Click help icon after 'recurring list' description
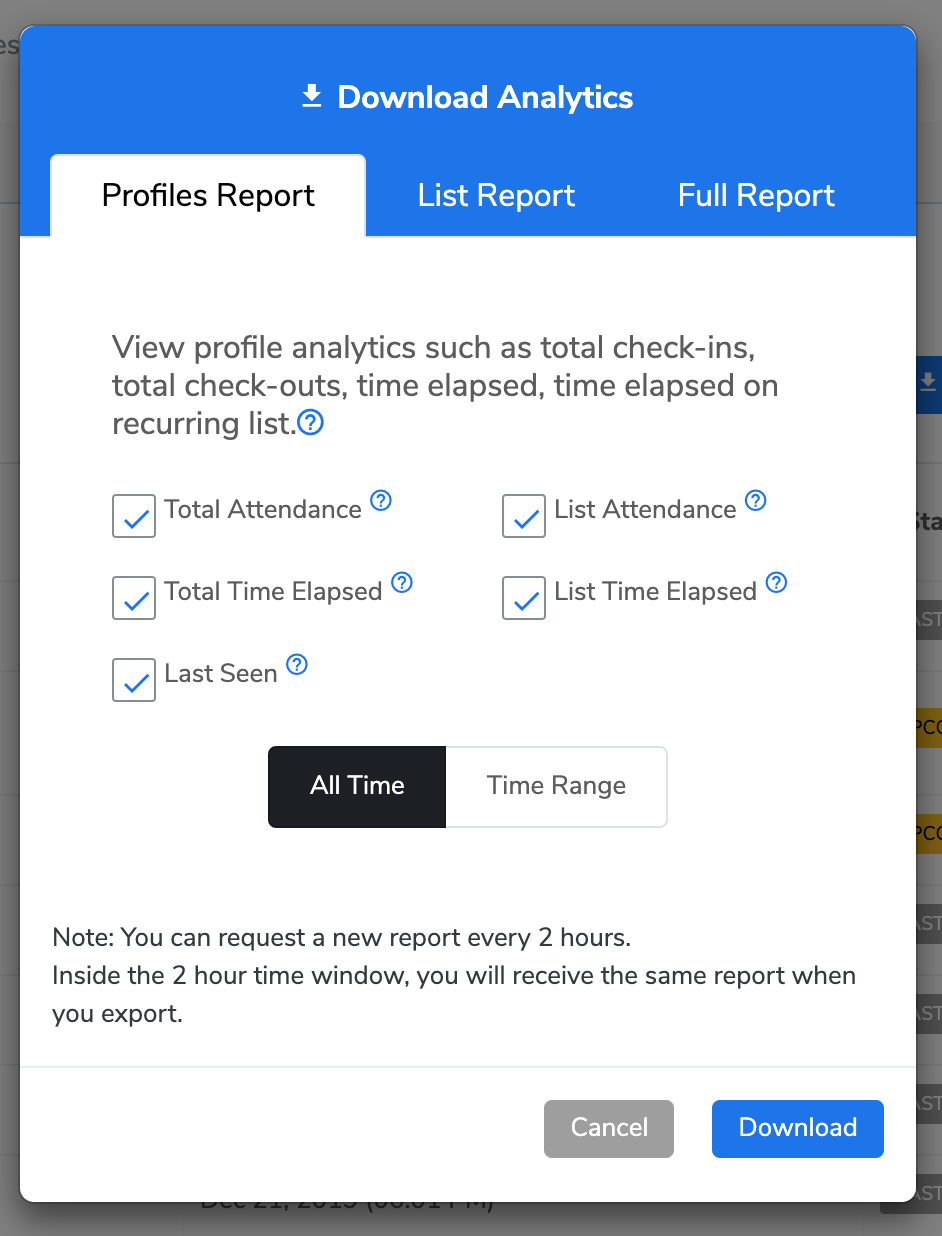Screen dimensions: 942x1236 (311, 424)
